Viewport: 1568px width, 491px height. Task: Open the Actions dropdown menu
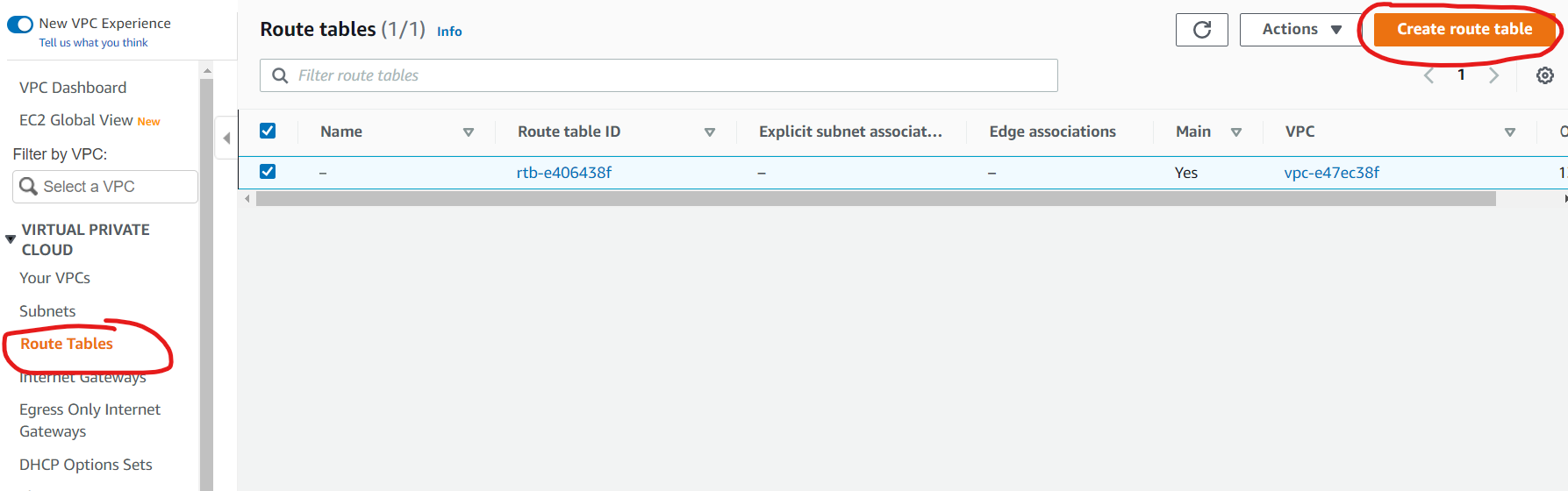point(1301,30)
